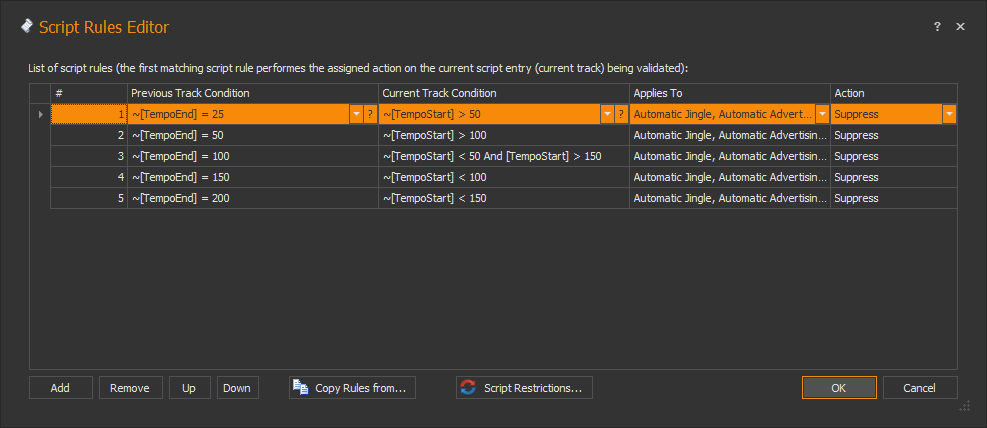Select row 1 using the row indicator arrow
The width and height of the screenshot is (987, 428).
40,114
